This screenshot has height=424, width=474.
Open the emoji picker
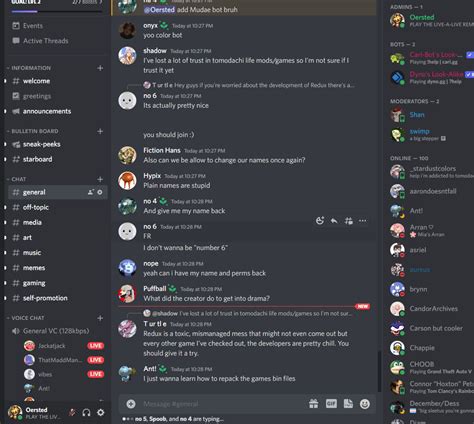coord(365,404)
